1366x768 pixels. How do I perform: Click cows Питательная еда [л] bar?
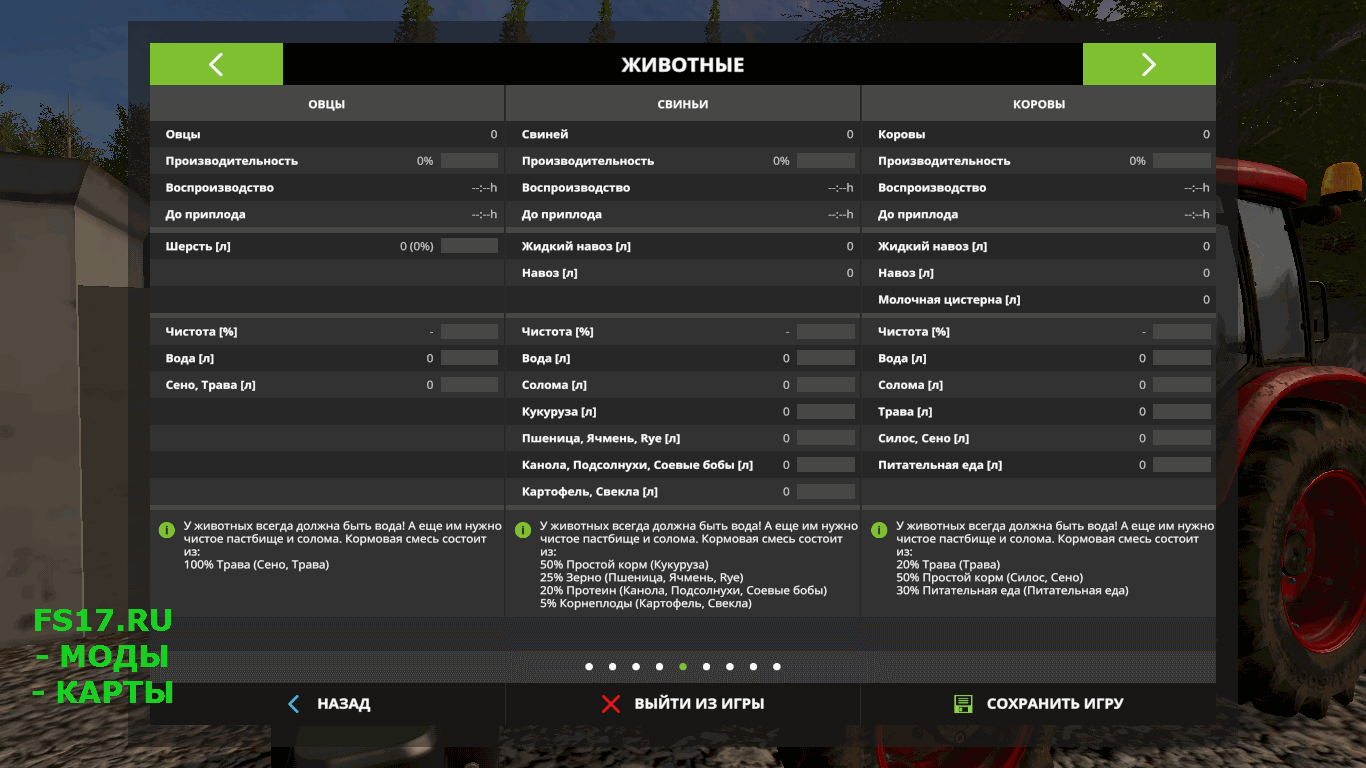[x=1182, y=465]
